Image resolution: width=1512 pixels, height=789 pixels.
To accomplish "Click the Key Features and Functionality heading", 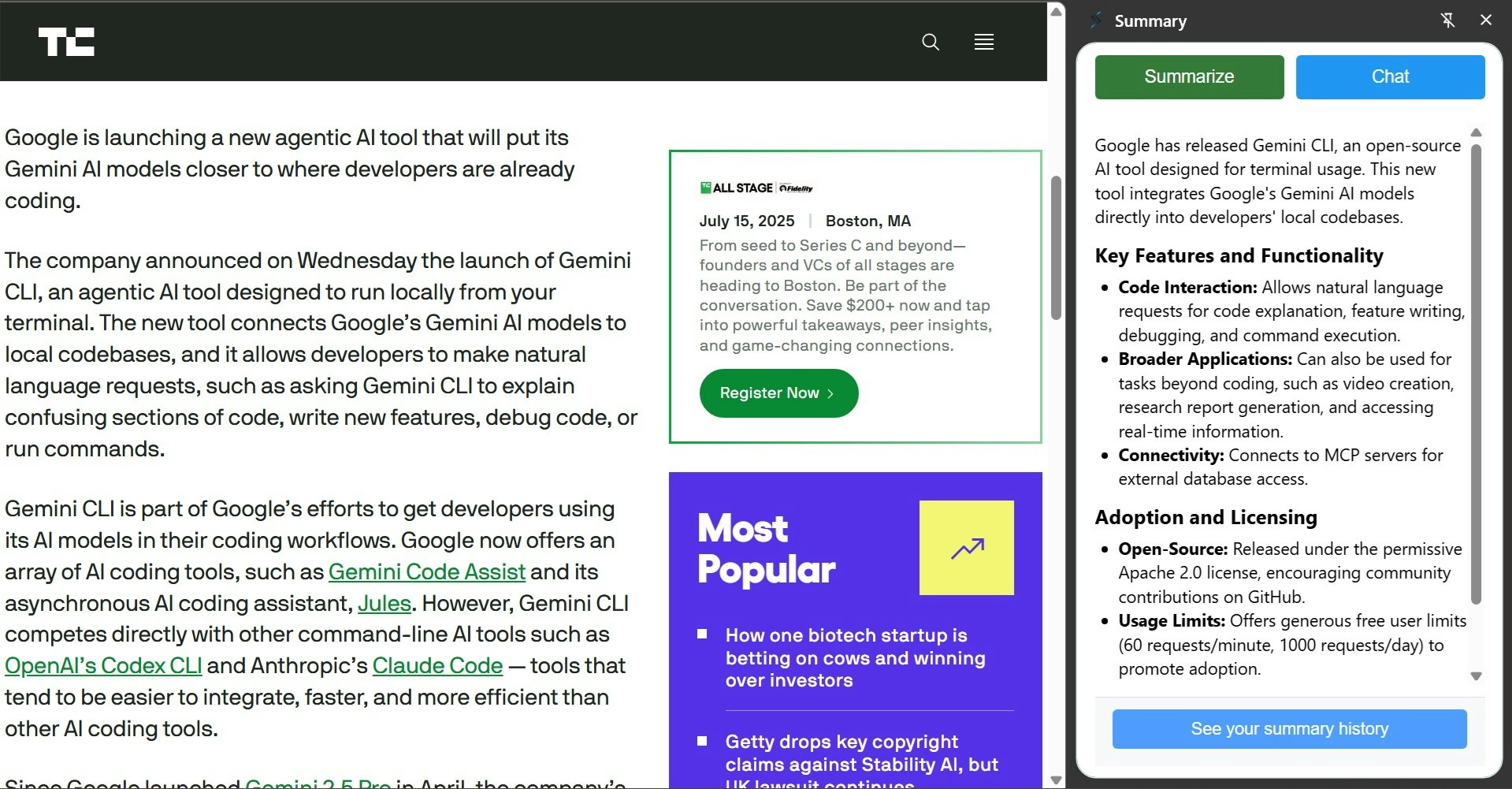I will tap(1239, 256).
